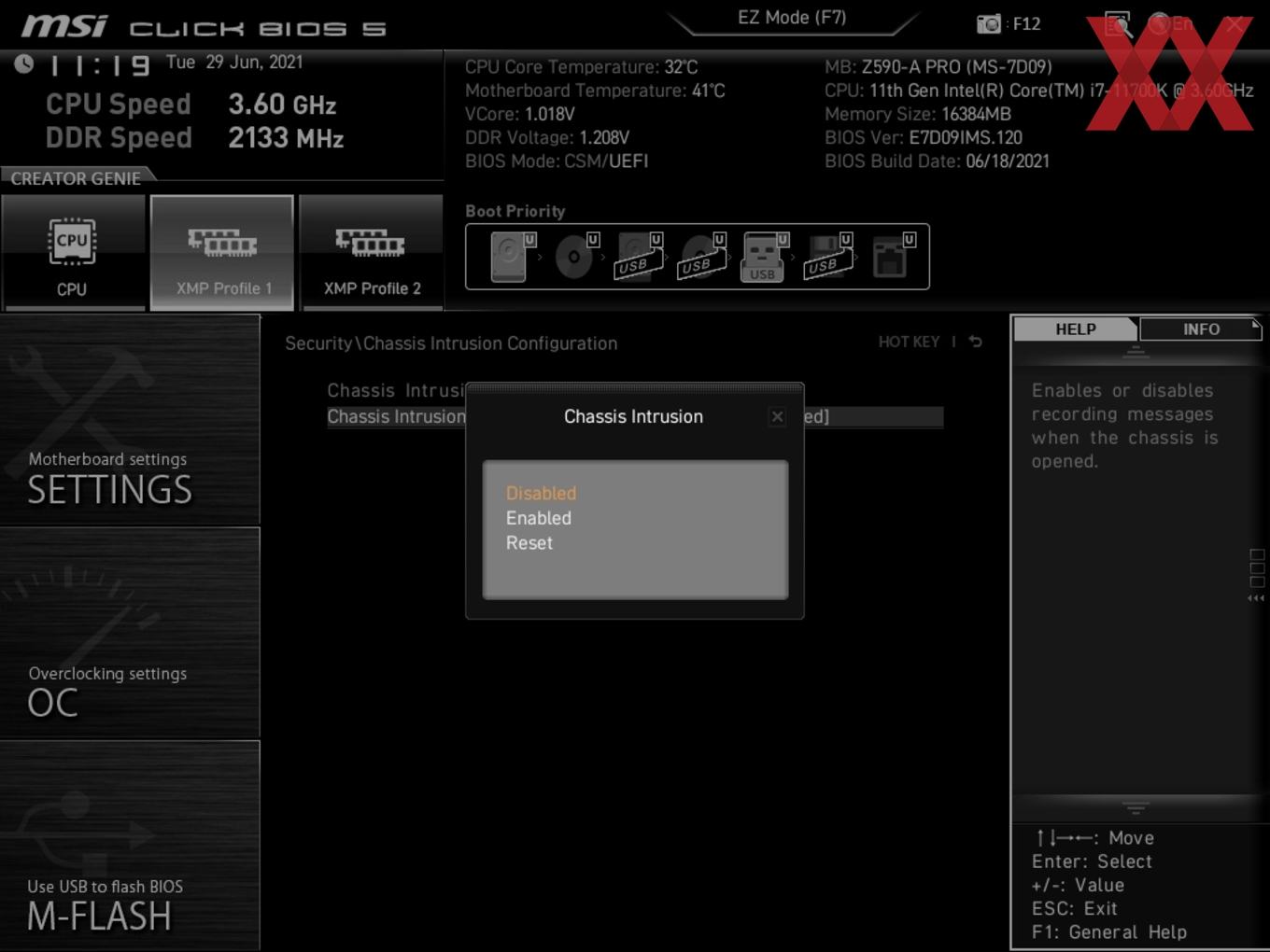Click the CREATOR GENIE label
Screen dimensions: 1270x952
pyautogui.click(x=76, y=178)
